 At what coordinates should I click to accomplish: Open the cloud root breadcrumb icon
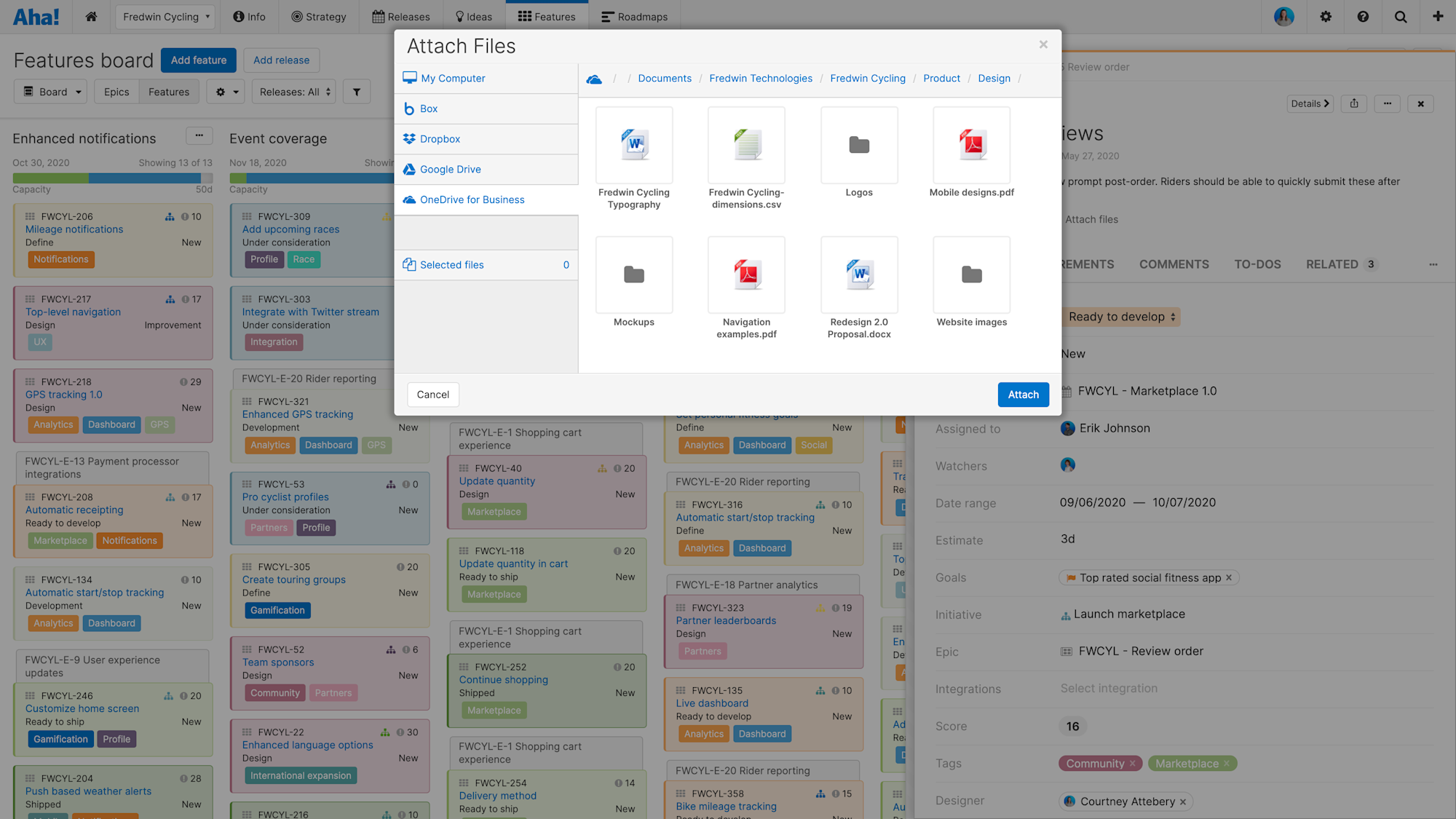(x=596, y=78)
